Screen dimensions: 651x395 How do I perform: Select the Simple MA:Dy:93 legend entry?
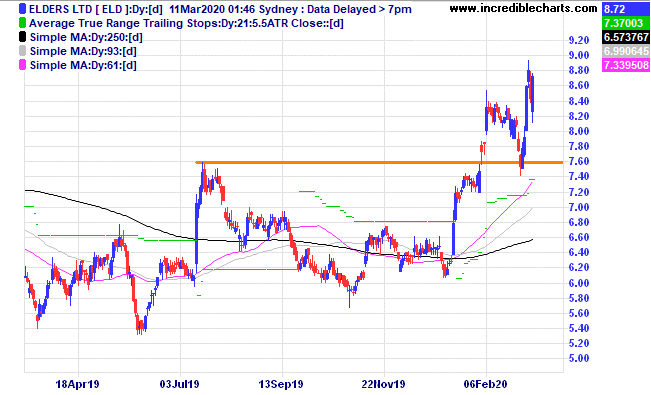pos(83,51)
